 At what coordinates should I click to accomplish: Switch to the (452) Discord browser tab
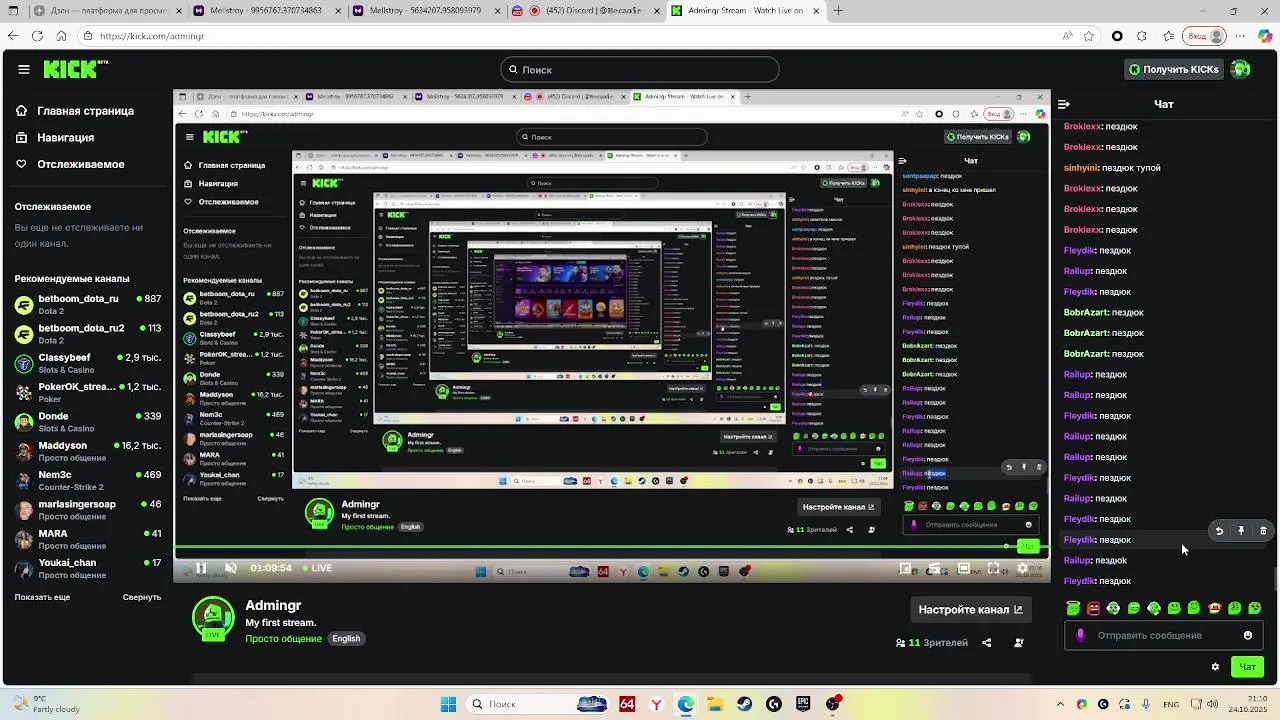click(586, 11)
